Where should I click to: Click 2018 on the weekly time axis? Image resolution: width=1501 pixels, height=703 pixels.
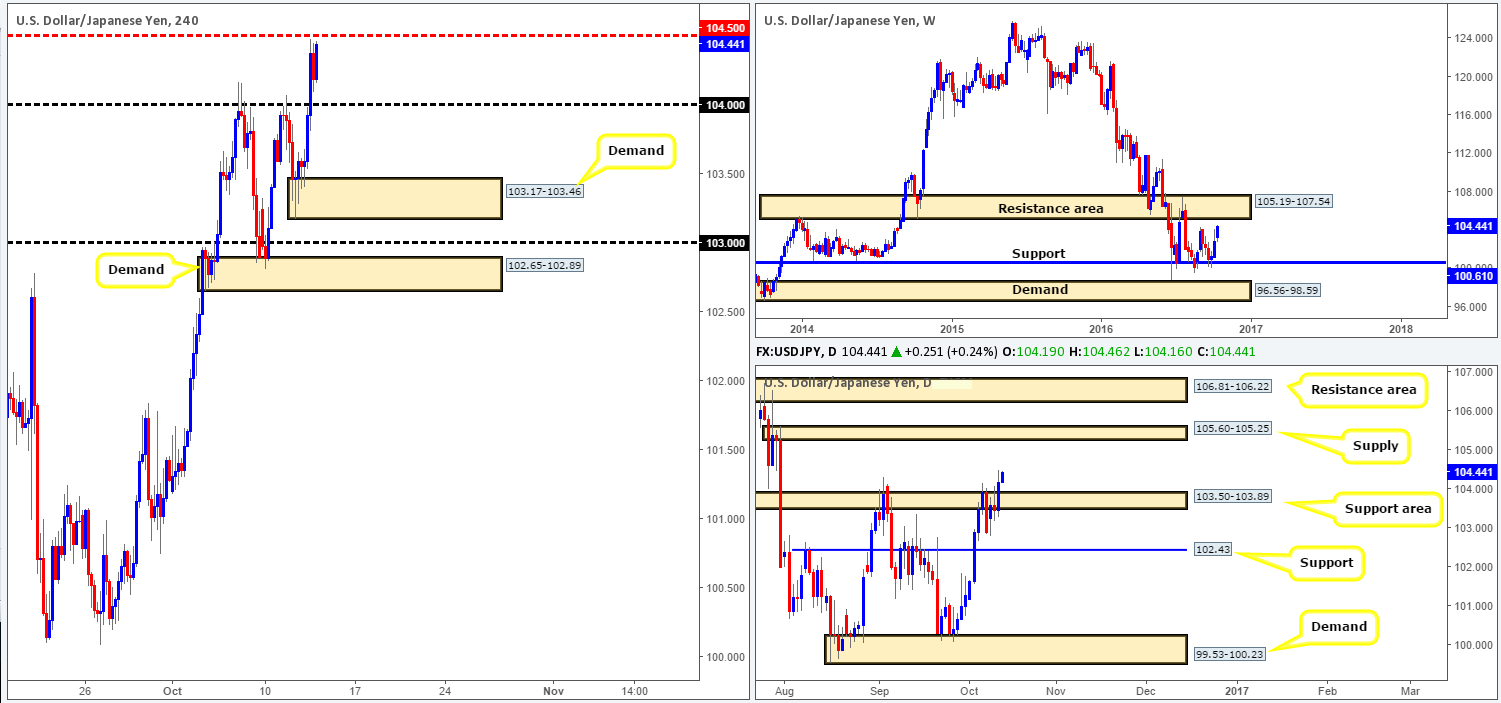coord(1401,327)
